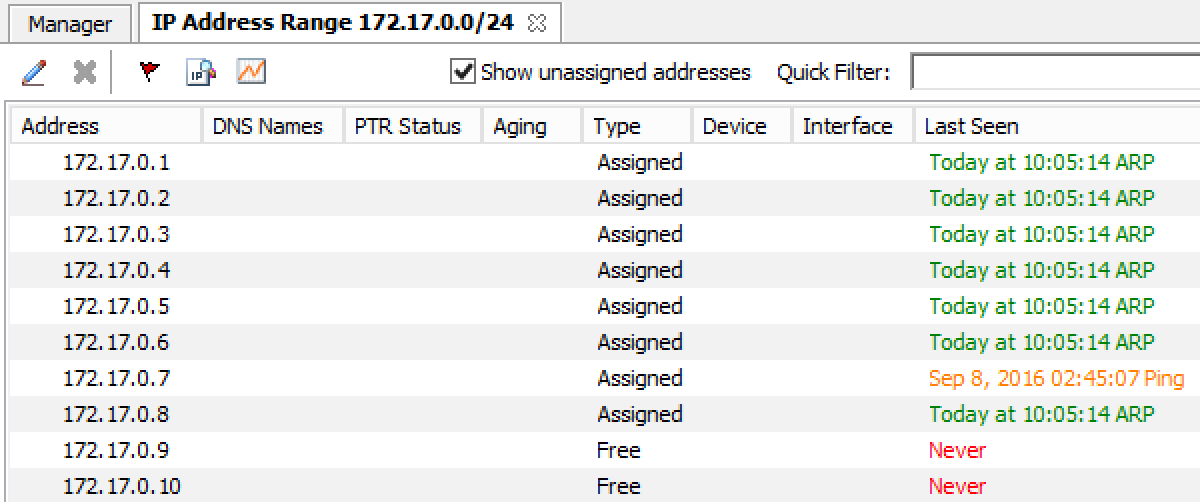1200x502 pixels.
Task: Click the Aging column header
Action: coord(520,126)
